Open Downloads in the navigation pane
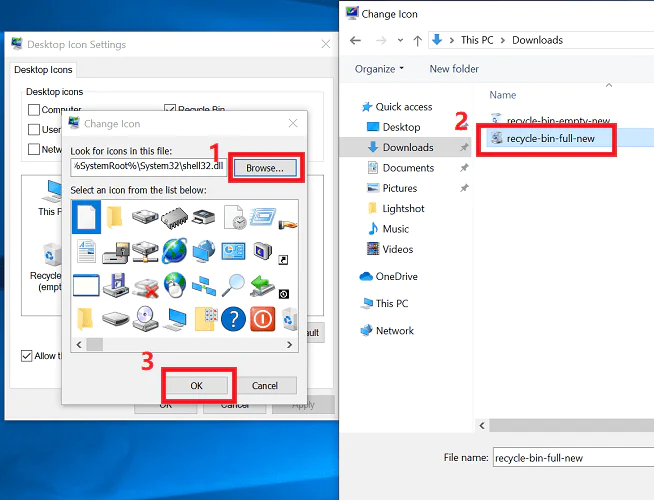The image size is (654, 500). (407, 147)
